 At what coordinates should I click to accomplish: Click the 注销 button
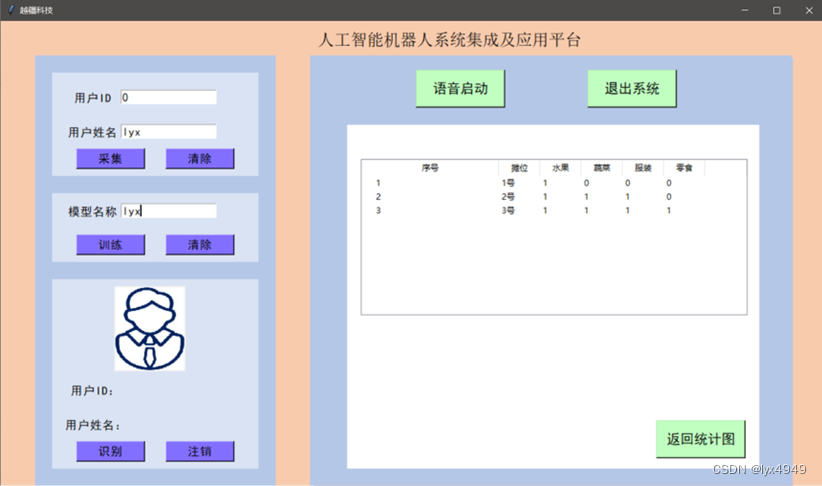pyautogui.click(x=200, y=451)
